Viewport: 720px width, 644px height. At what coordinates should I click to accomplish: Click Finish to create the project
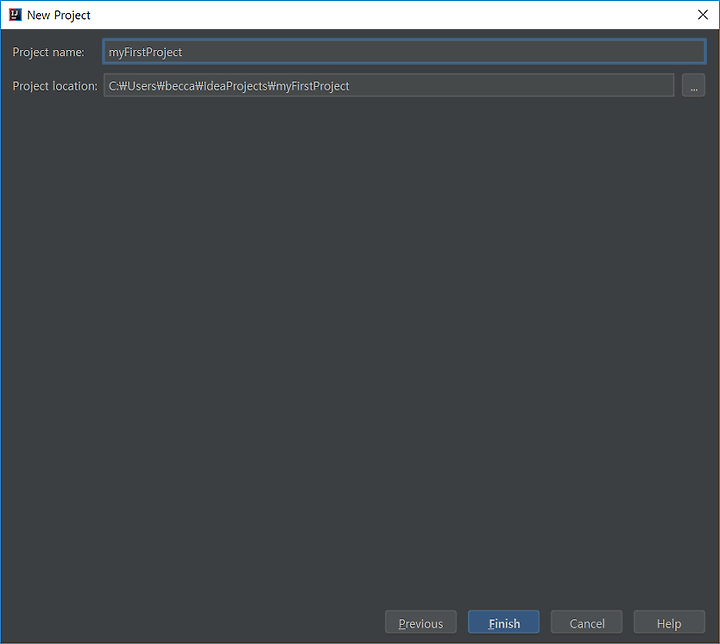click(504, 623)
